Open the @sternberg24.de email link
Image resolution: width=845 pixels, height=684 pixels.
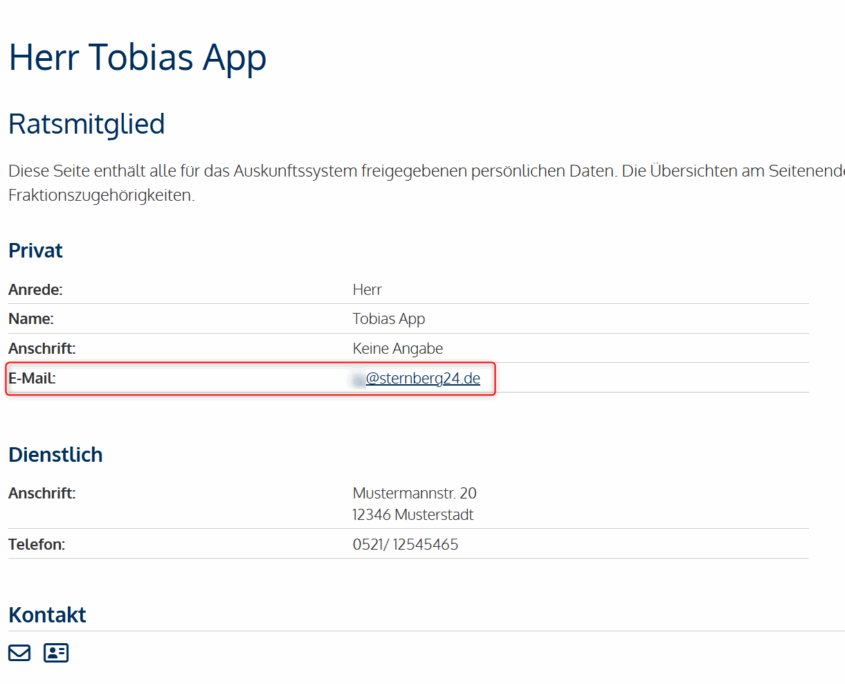pos(422,378)
